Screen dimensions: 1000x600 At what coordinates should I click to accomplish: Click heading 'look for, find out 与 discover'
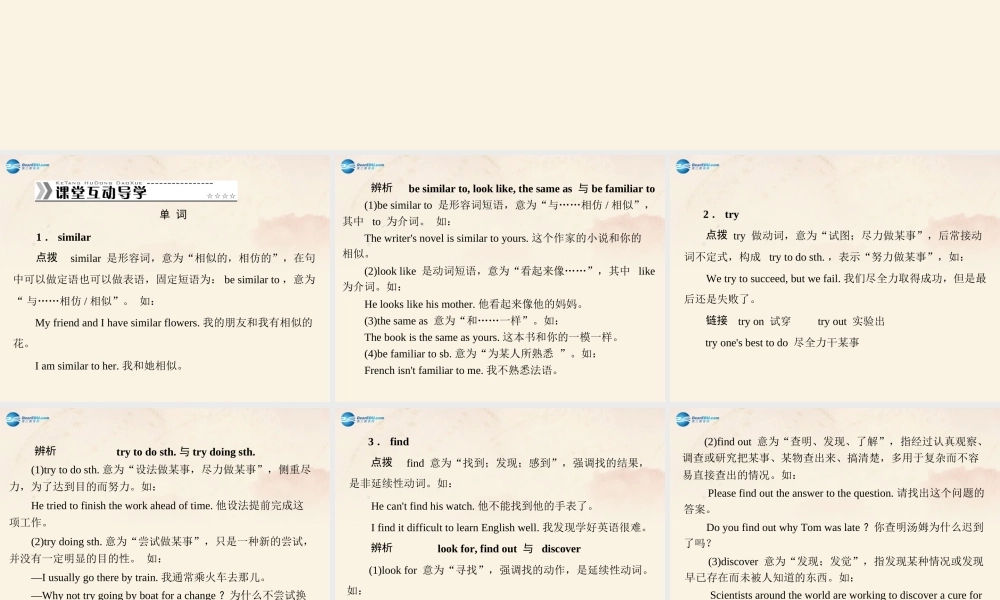tap(509, 549)
